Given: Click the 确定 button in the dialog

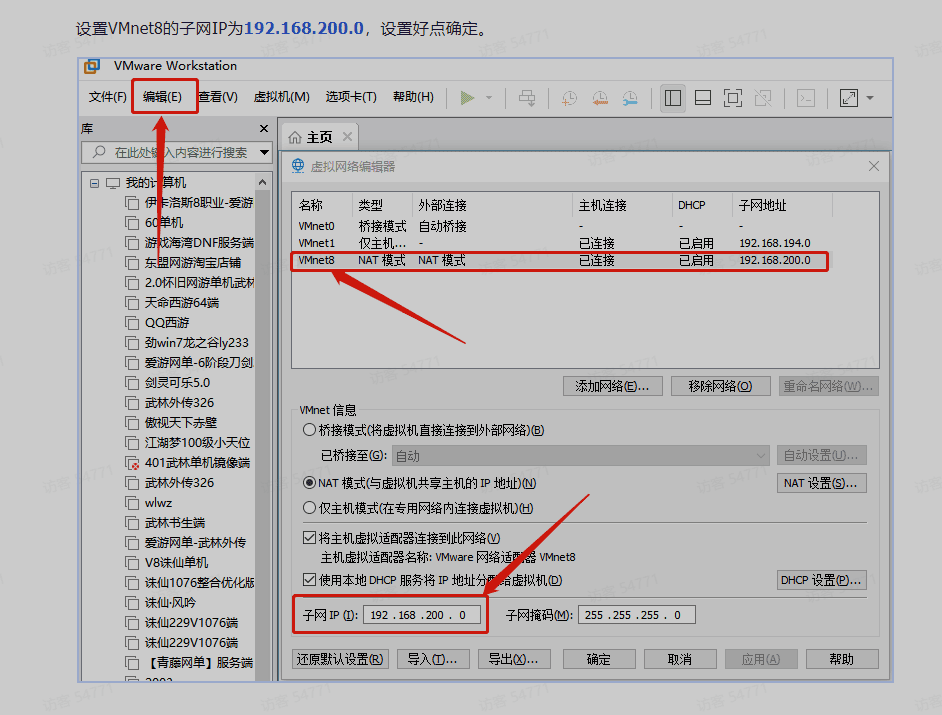Looking at the screenshot, I should [599, 659].
